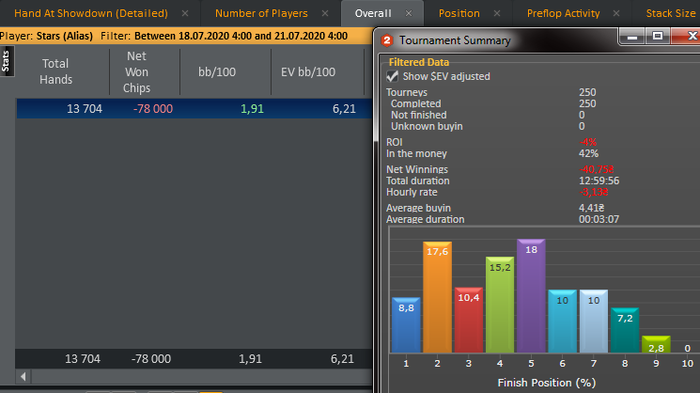Expand the vertical Stats side panel
Image resolution: width=700 pixels, height=393 pixels.
point(6,61)
